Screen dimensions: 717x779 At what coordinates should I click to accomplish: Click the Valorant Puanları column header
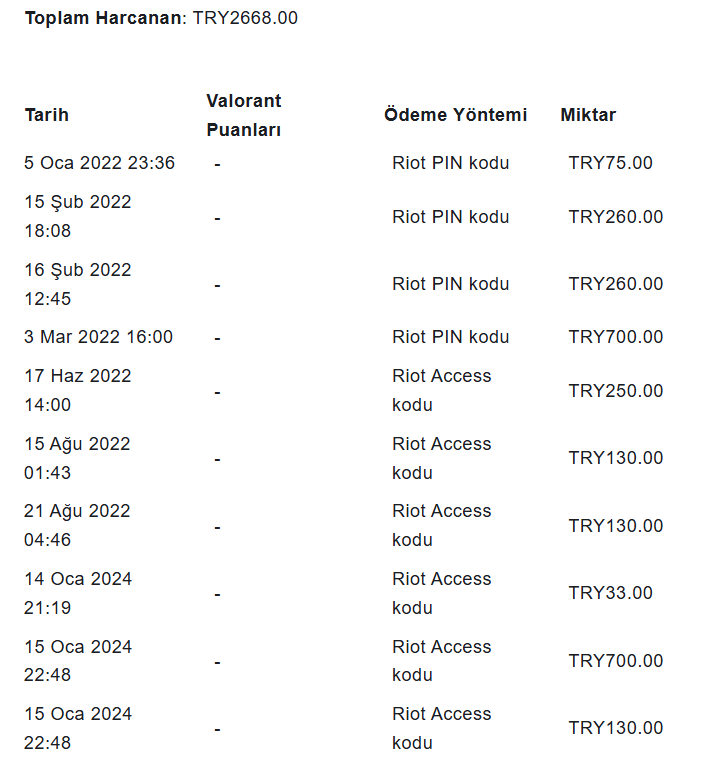tap(243, 115)
